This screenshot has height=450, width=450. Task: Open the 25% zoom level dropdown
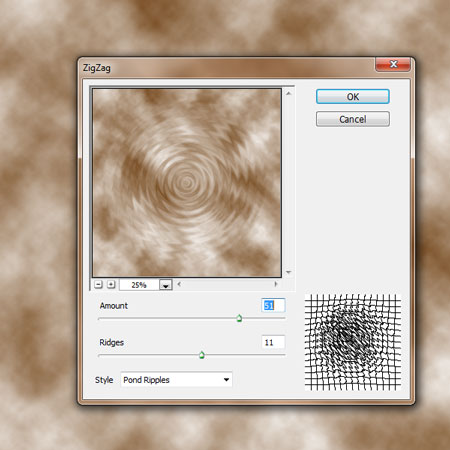(x=166, y=285)
